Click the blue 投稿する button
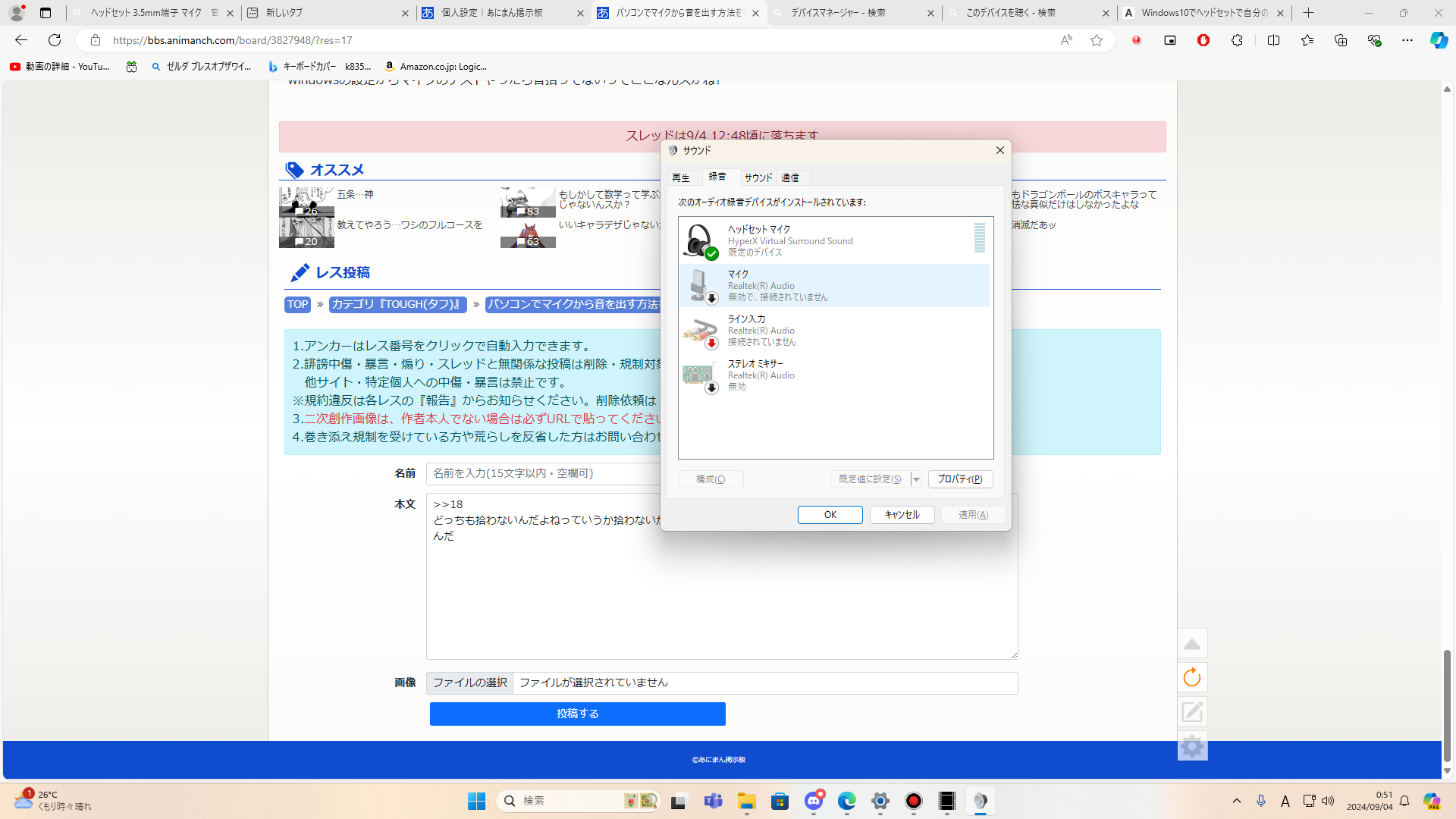1456x819 pixels. 577,714
